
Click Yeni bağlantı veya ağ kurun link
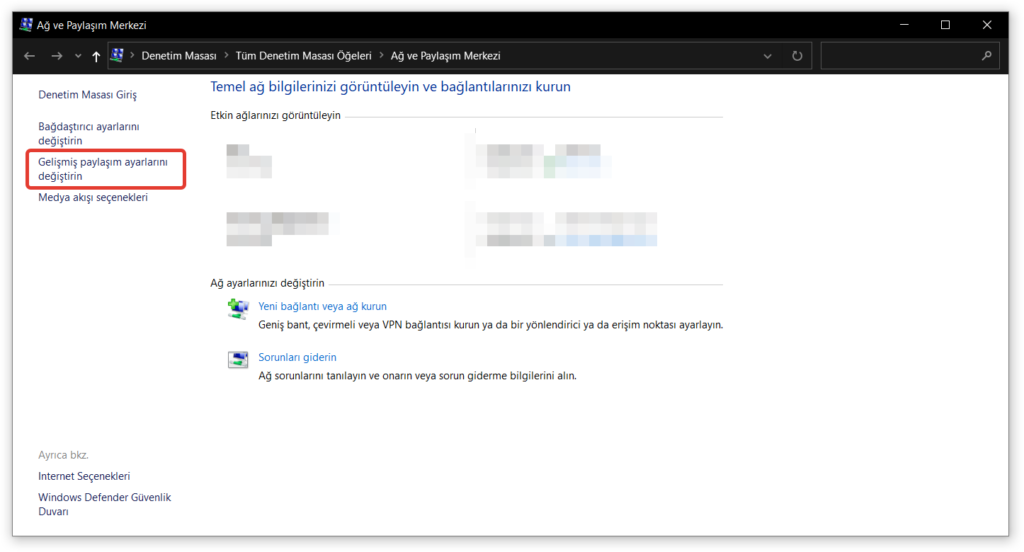[x=322, y=306]
